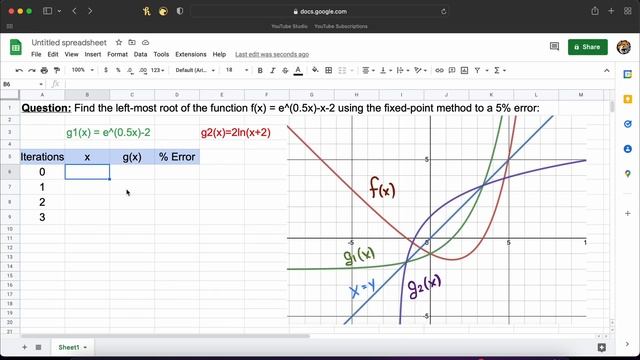The image size is (640, 360).
Task: Increase decimal places icon
Action: [x=142, y=70]
